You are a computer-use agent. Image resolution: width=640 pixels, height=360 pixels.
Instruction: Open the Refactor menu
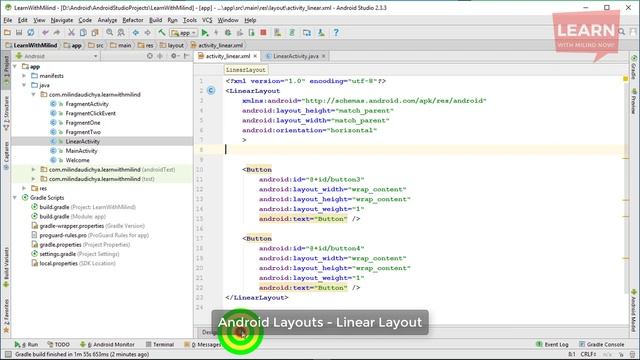133,20
